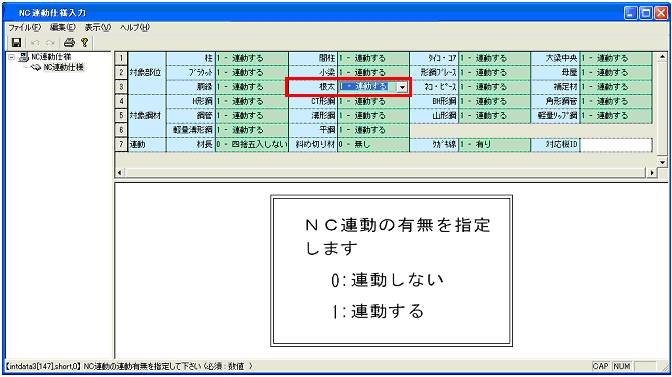
Task: Click the Print icon in toolbar
Action: click(x=69, y=42)
